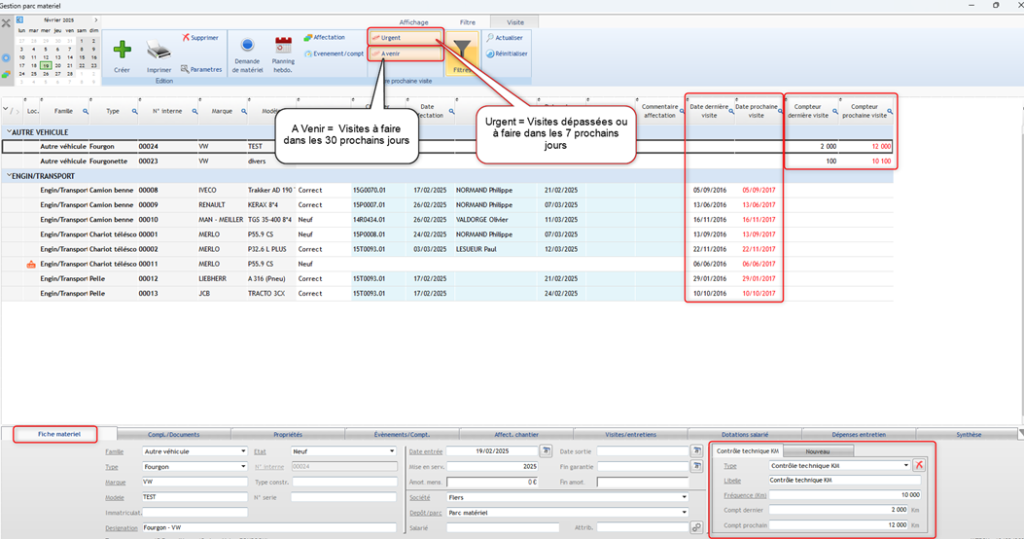
Task: Open the Date entrée calendar picker icon
Action: [x=546, y=451]
